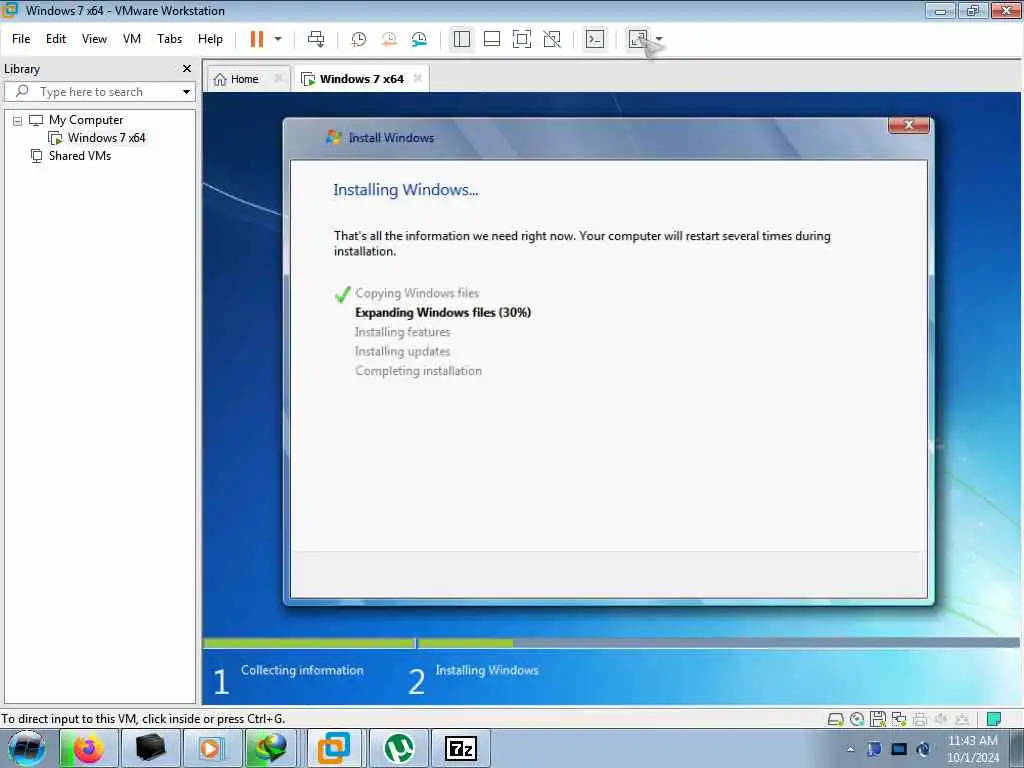The height and width of the screenshot is (768, 1024).
Task: Open the VM menu
Action: (132, 39)
